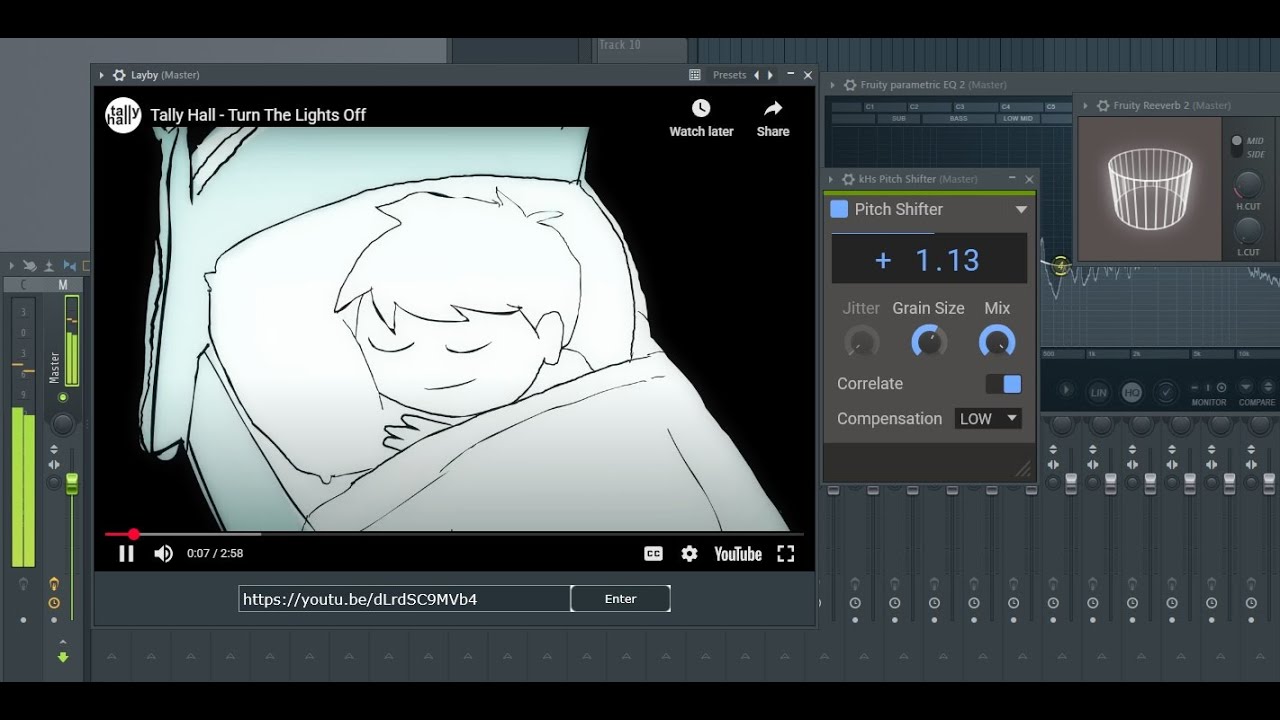Open the Pitch Shifter preset dropdown triangle
The width and height of the screenshot is (1280, 720).
tap(1021, 210)
